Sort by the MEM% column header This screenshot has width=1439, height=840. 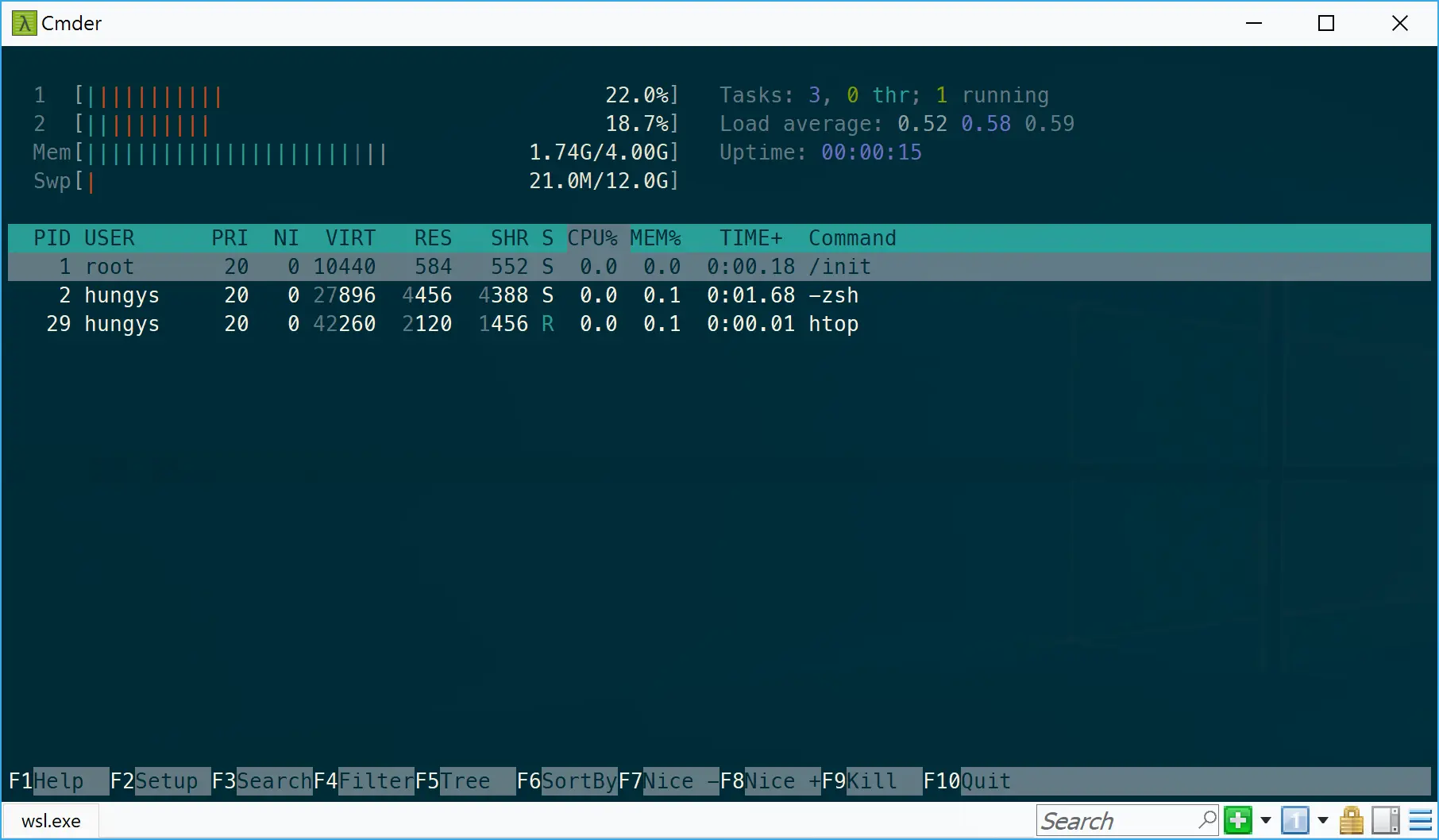pyautogui.click(x=656, y=238)
